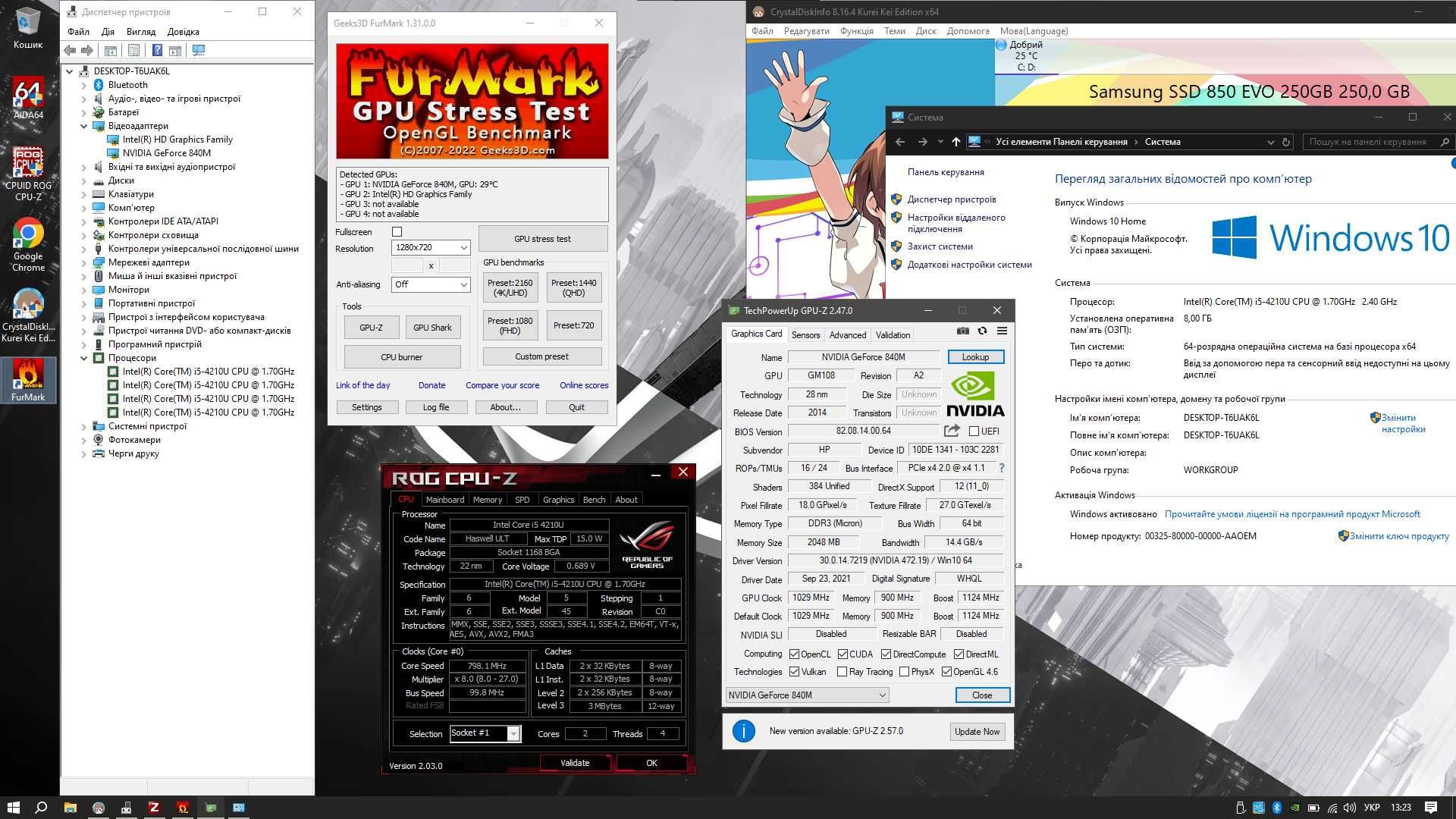Open the Resolution 1280x720 dropdown in FurMark
The image size is (1456, 819).
click(x=431, y=247)
